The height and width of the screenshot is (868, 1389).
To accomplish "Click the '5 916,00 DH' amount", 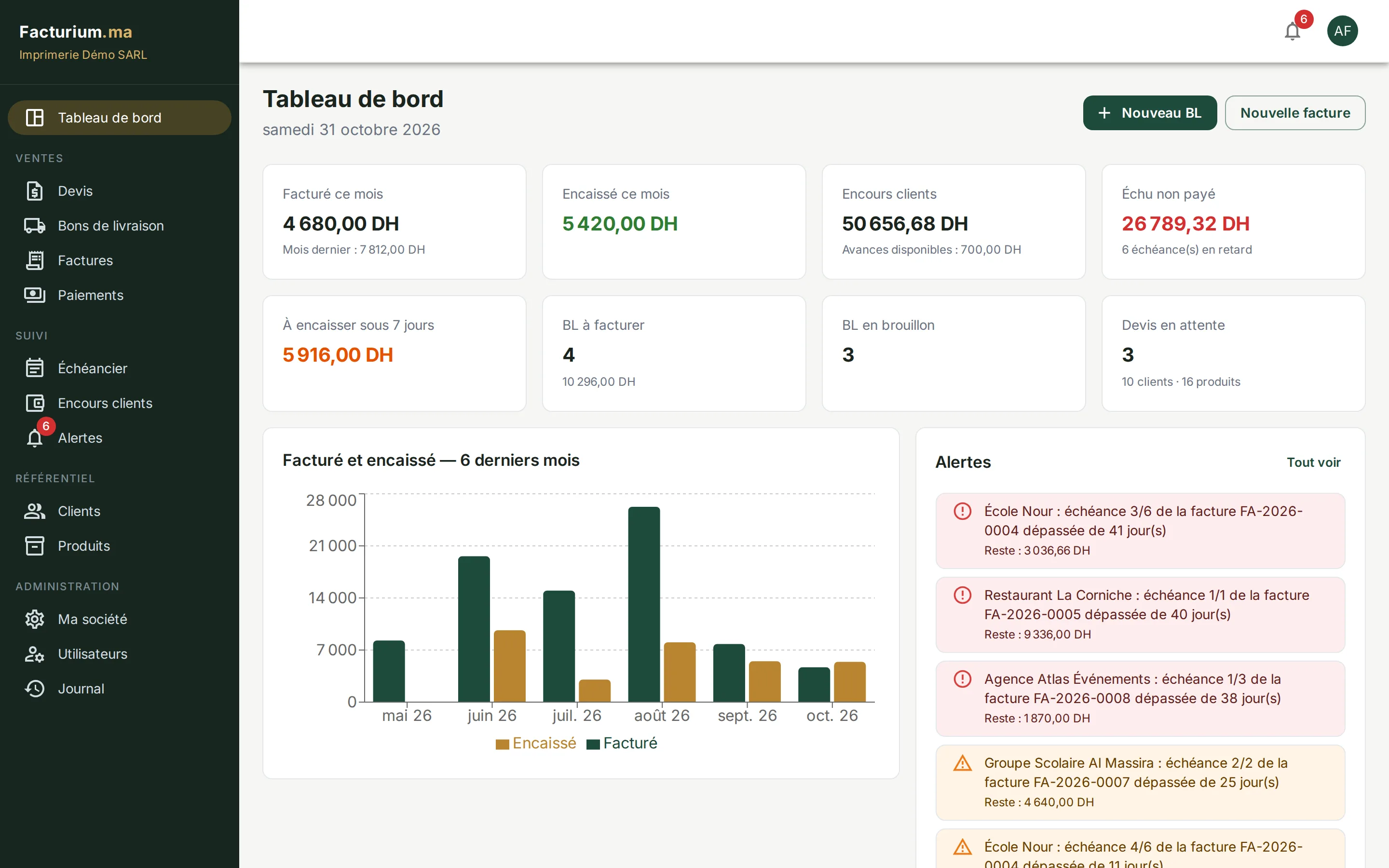I will pyautogui.click(x=338, y=355).
